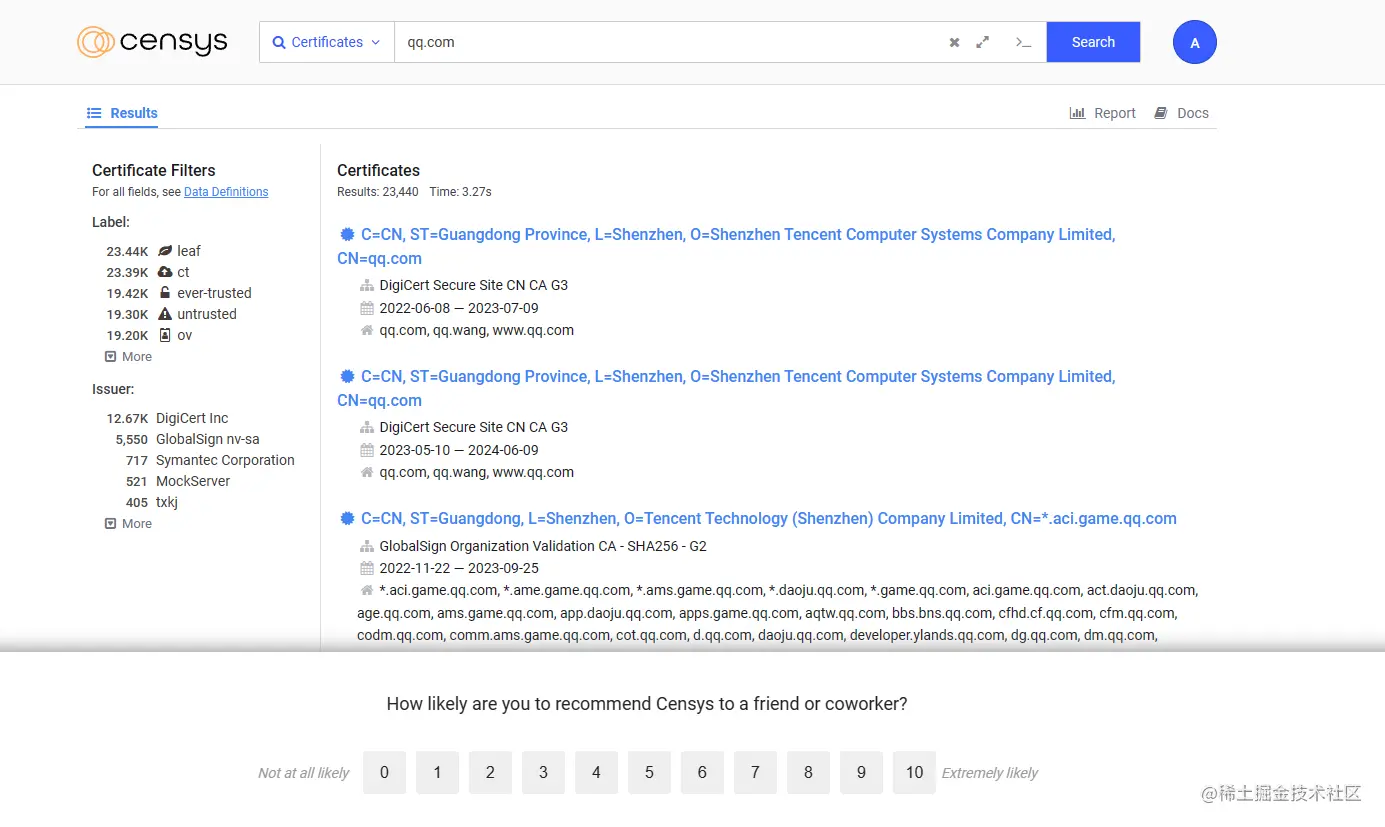Click the Censys logo
The width and height of the screenshot is (1385, 827).
(x=152, y=42)
